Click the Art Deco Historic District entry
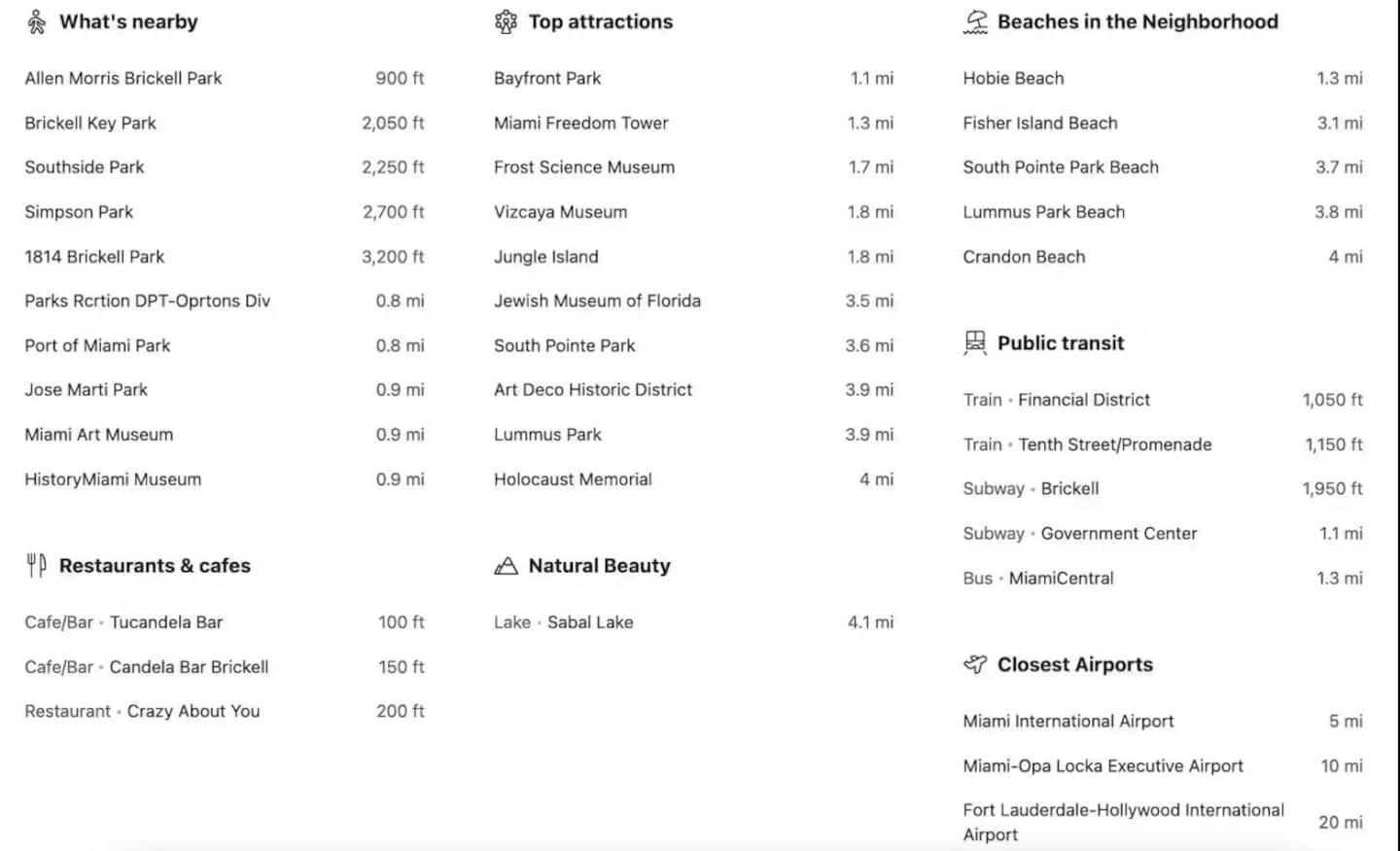The image size is (1400, 851). pyautogui.click(x=693, y=389)
